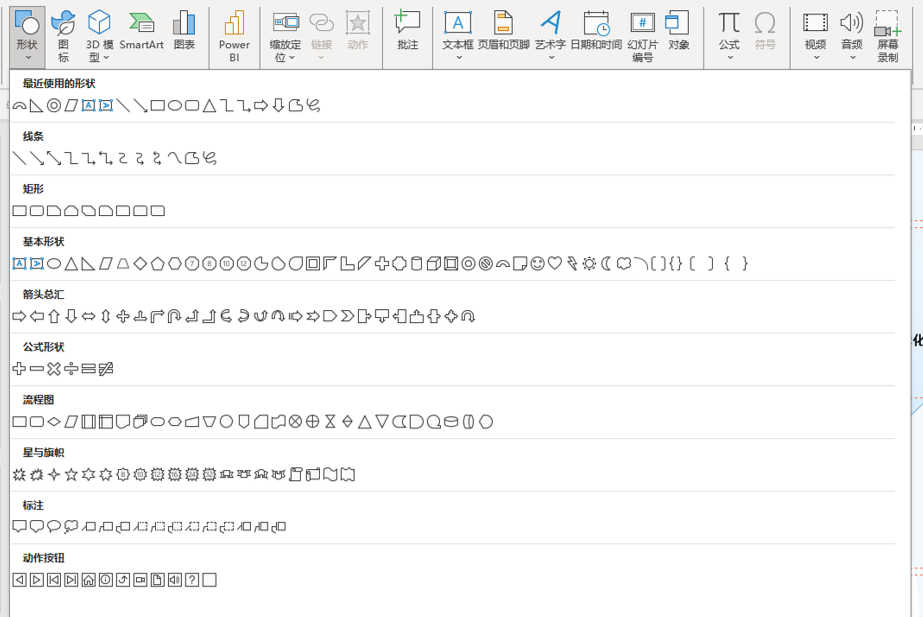Select the cube shape in 基本形状

[x=434, y=264]
